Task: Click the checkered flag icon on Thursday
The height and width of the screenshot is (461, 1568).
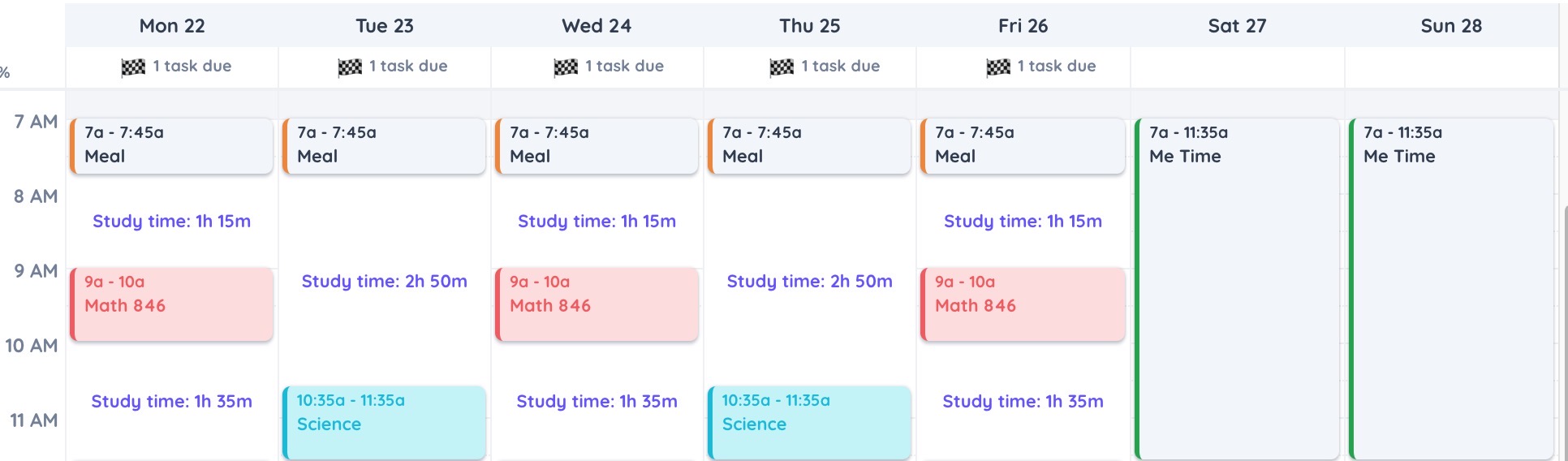Action: coord(782,67)
